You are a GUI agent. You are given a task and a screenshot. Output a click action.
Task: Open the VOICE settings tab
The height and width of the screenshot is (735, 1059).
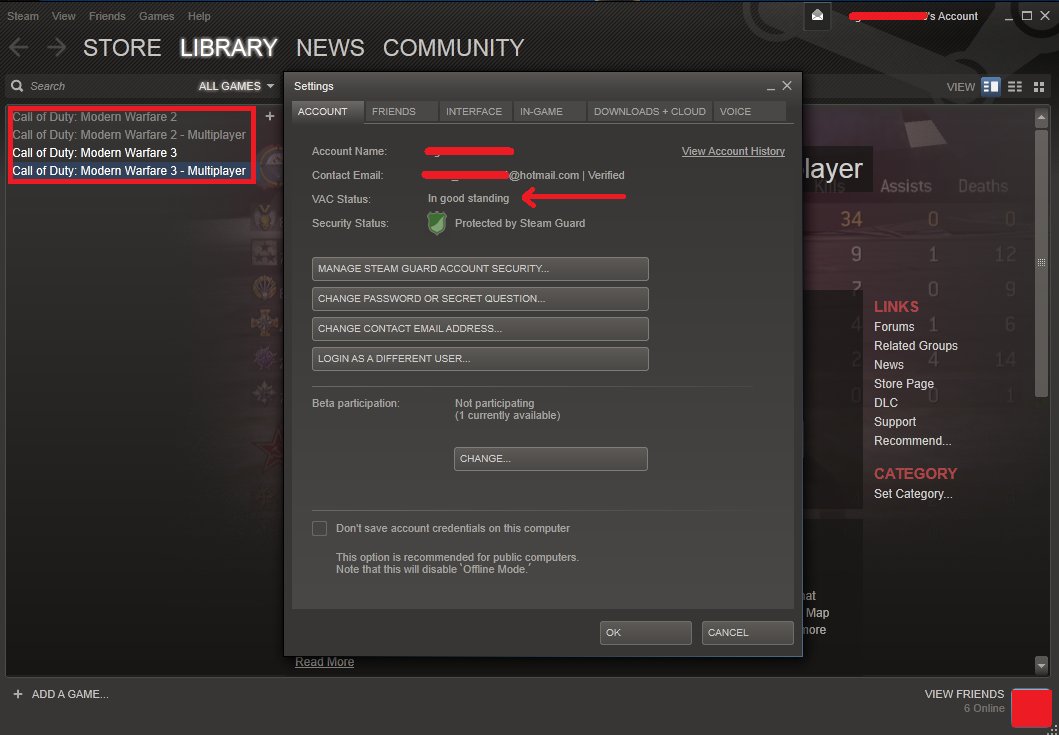(750, 111)
